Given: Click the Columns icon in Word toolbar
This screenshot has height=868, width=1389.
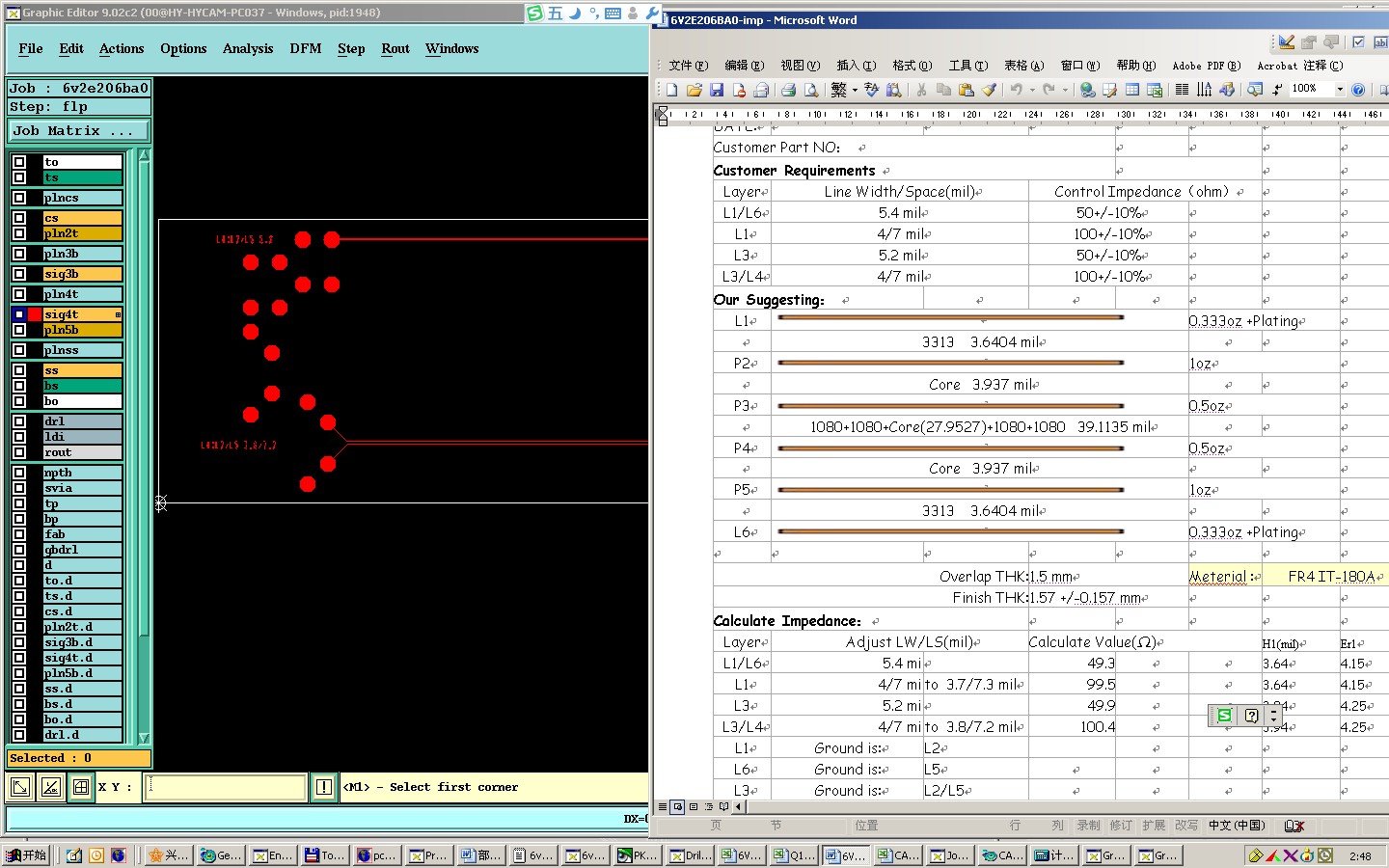Looking at the screenshot, I should (1182, 90).
